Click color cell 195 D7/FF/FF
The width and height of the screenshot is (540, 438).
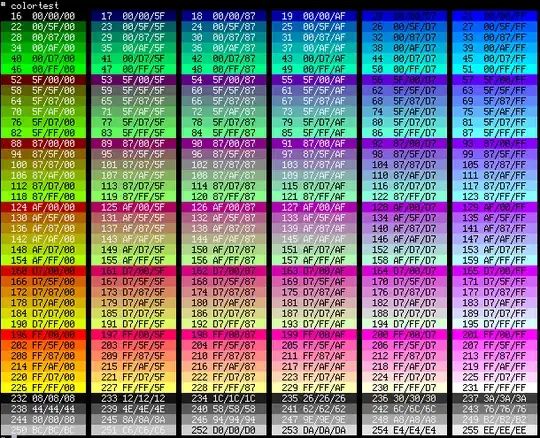[x=495, y=324]
